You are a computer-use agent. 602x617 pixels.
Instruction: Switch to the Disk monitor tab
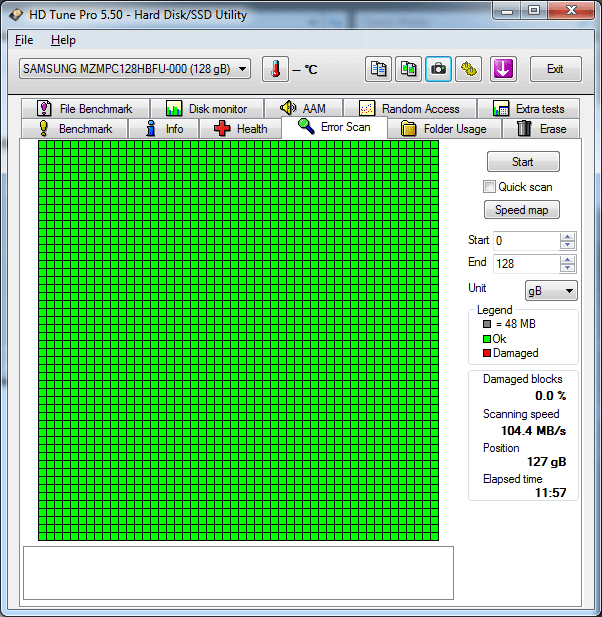point(207,109)
